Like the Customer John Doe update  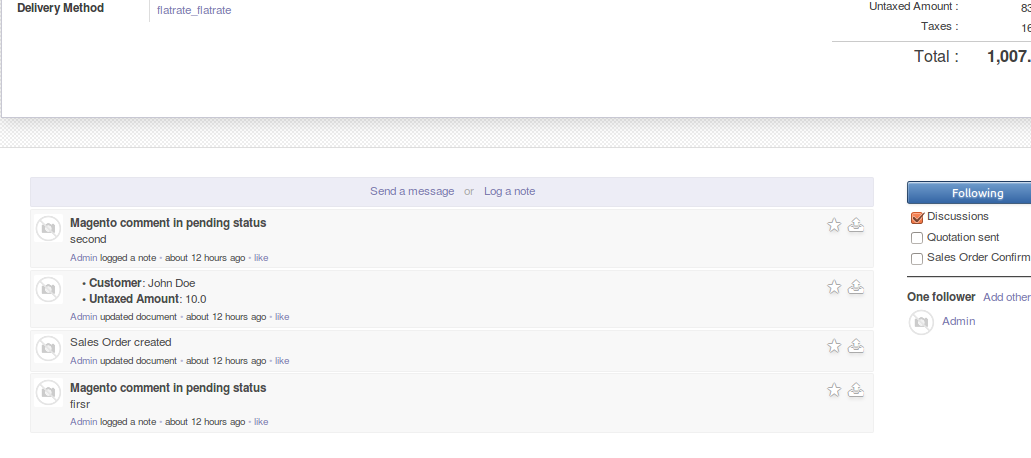282,317
